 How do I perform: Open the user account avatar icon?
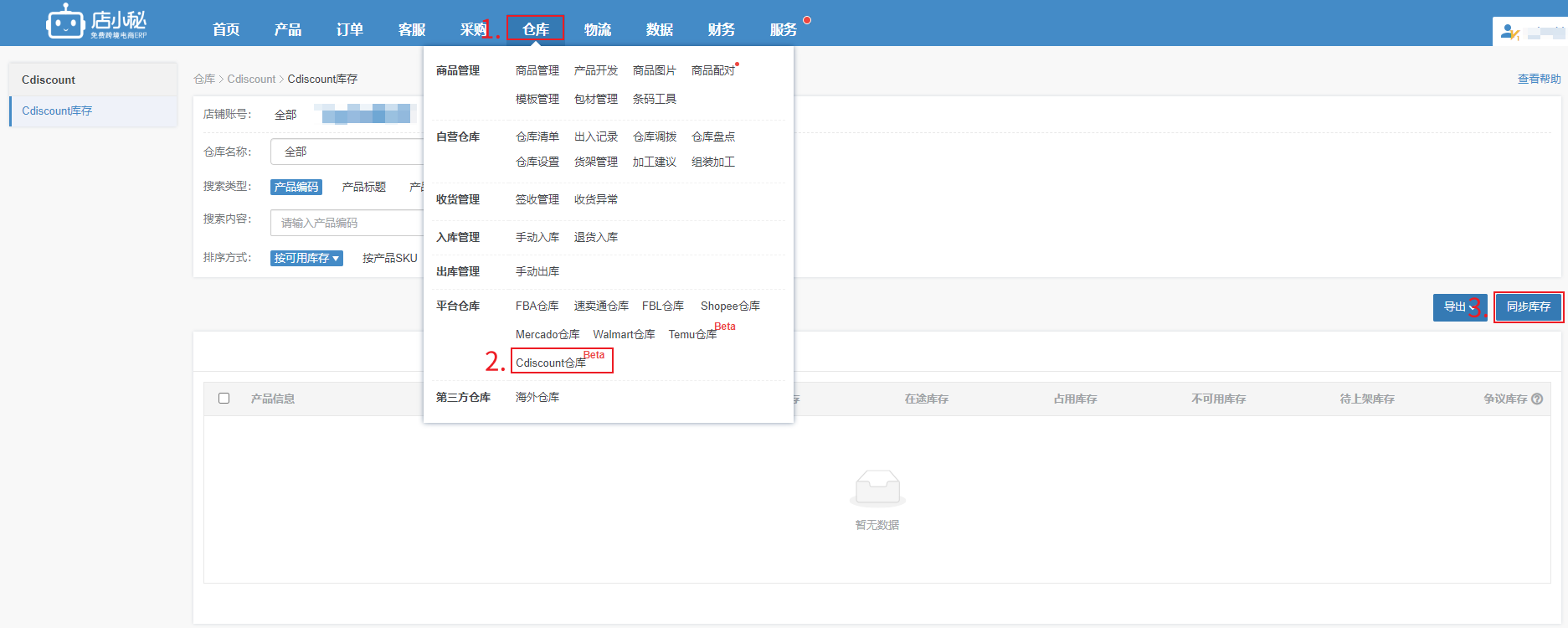(x=1509, y=32)
